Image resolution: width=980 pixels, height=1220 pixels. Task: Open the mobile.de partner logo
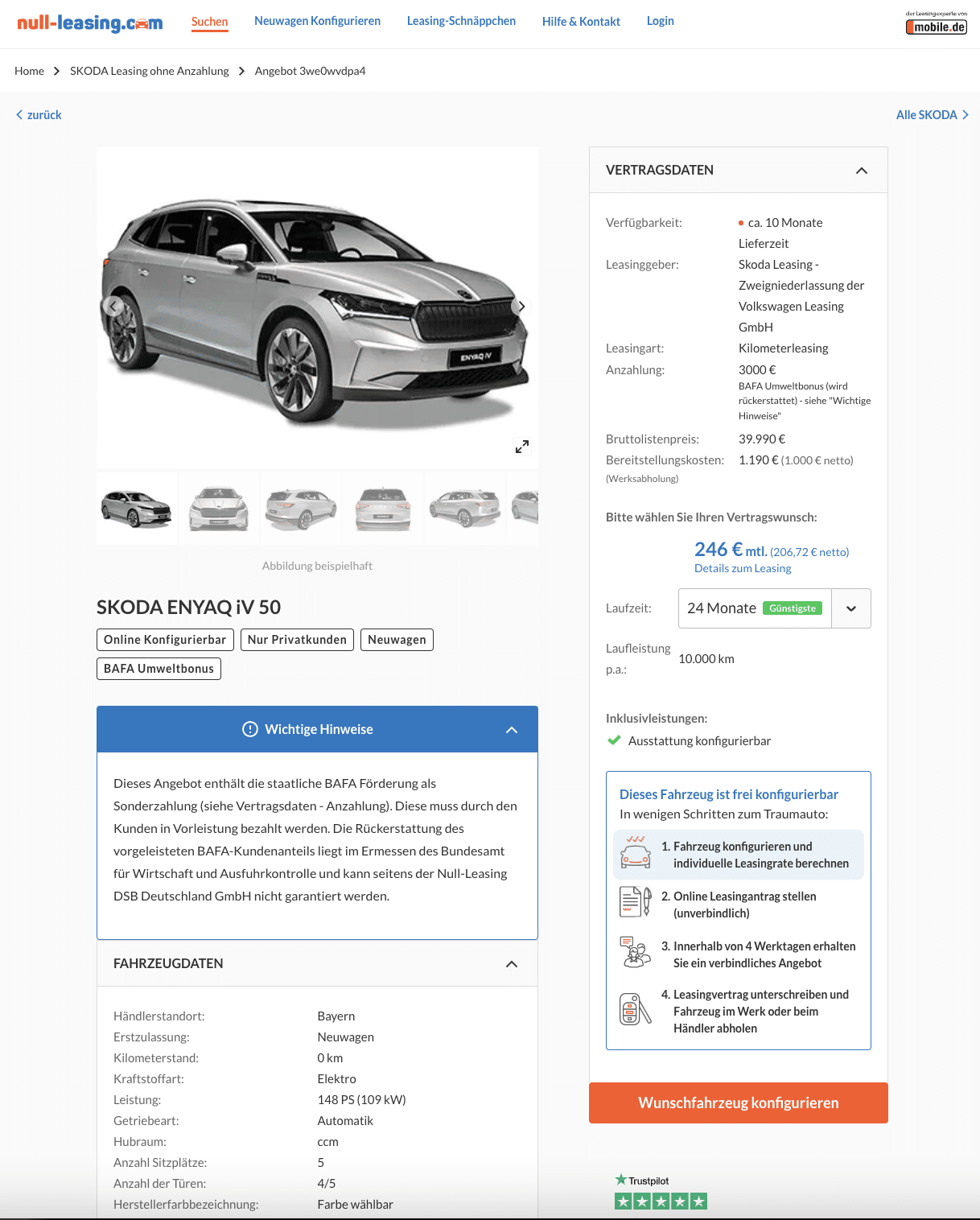coord(936,23)
